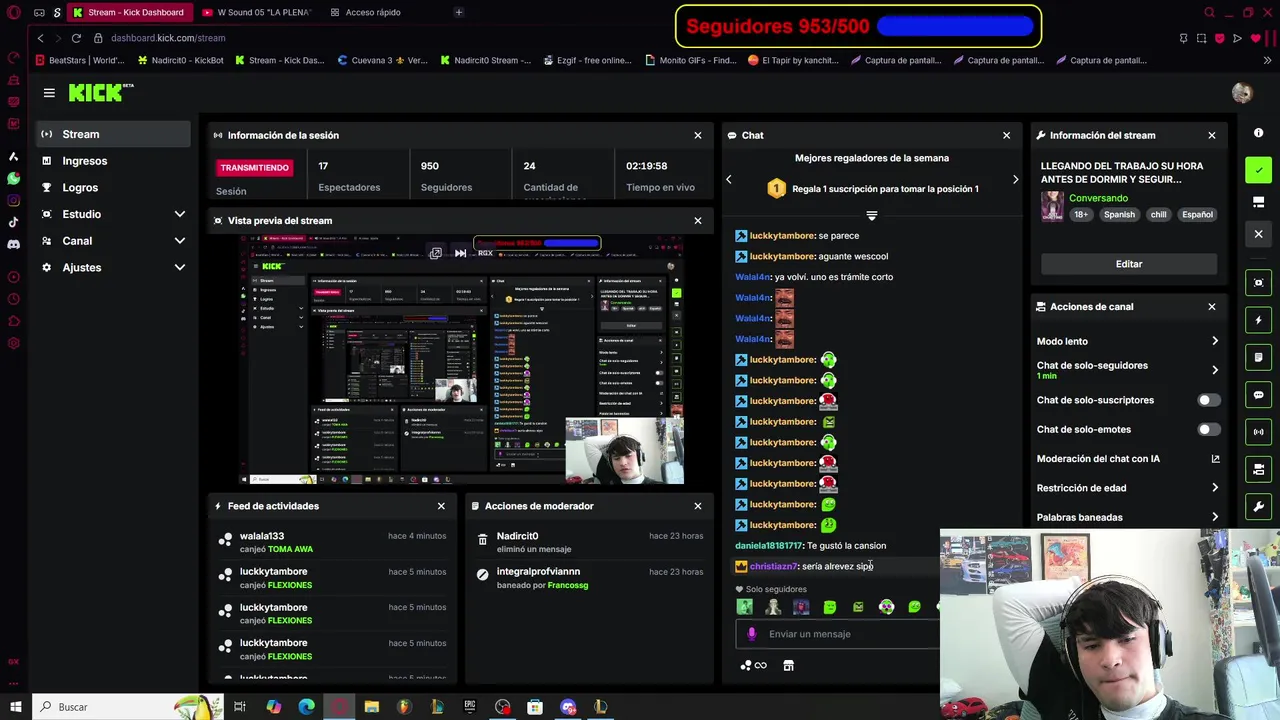Click the blue follower goal progress bar
Screen dimensions: 1280x720
coord(955,26)
